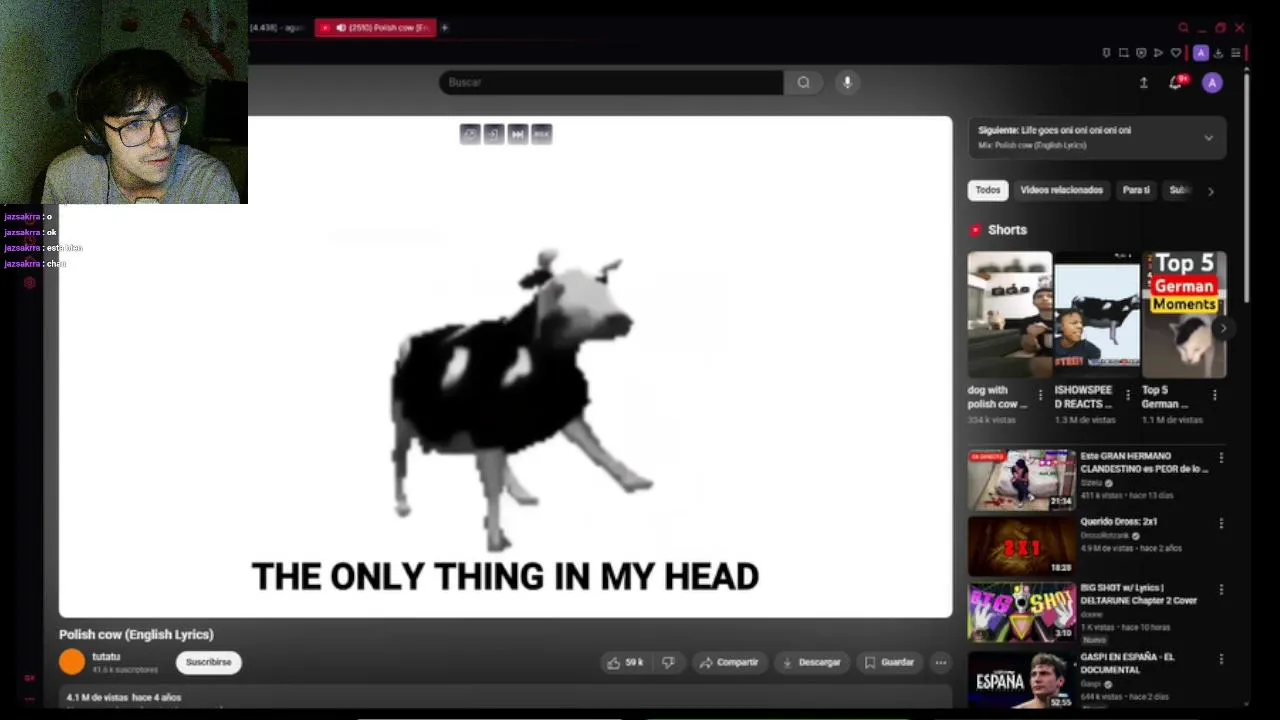
Task: Open YouTube notifications bell
Action: point(1176,83)
